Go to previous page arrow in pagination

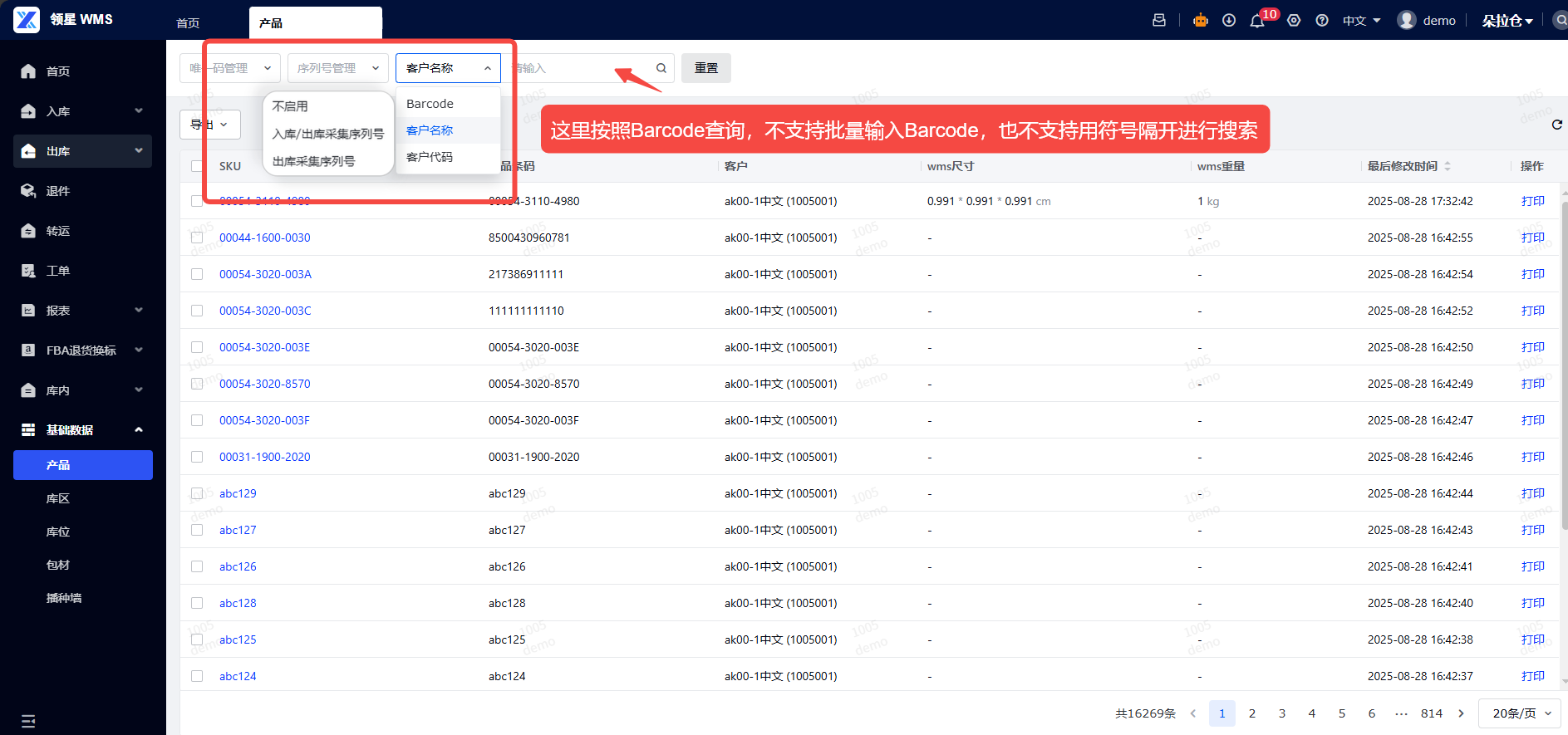click(x=1193, y=713)
